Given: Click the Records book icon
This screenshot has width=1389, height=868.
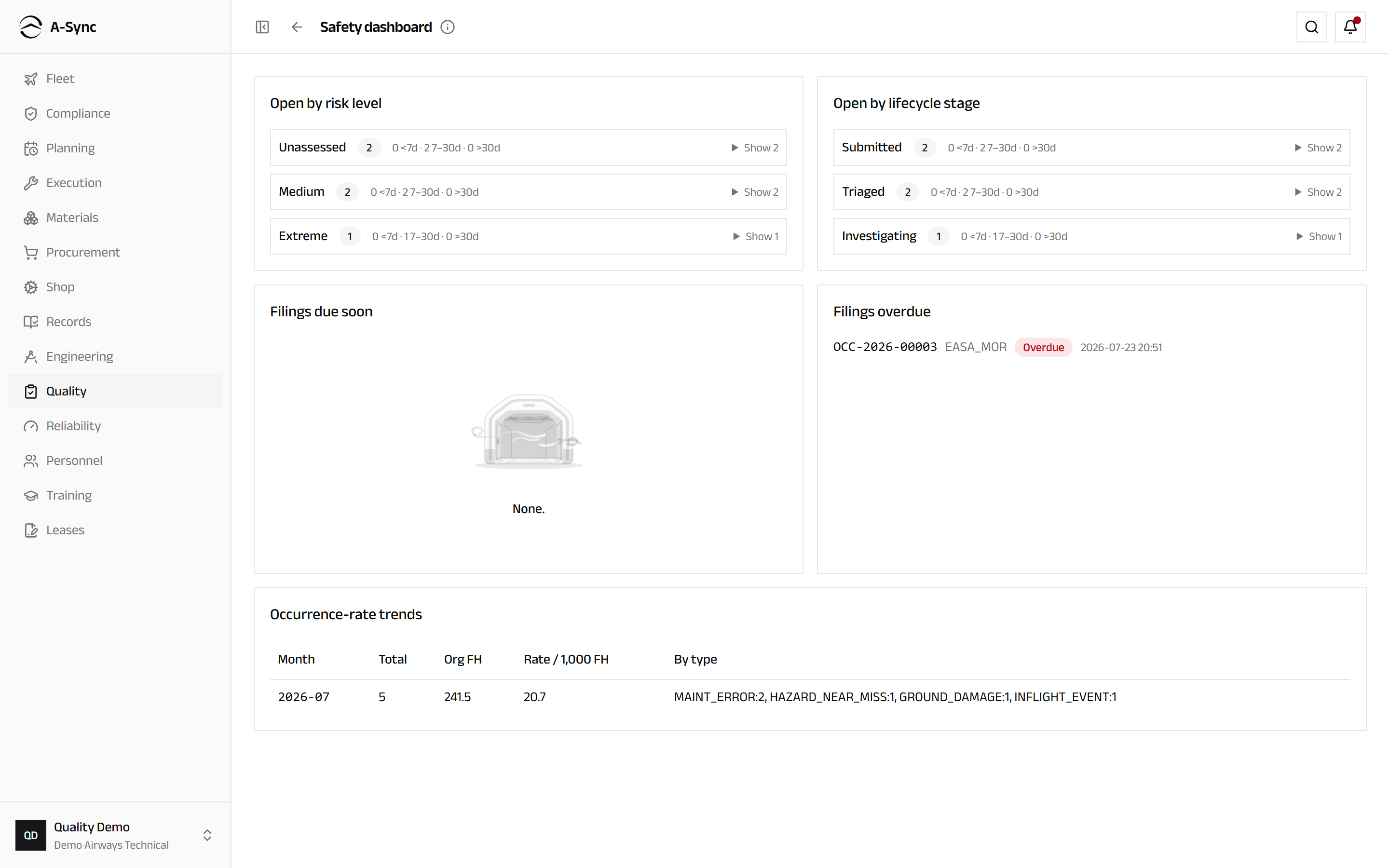Looking at the screenshot, I should 31,322.
